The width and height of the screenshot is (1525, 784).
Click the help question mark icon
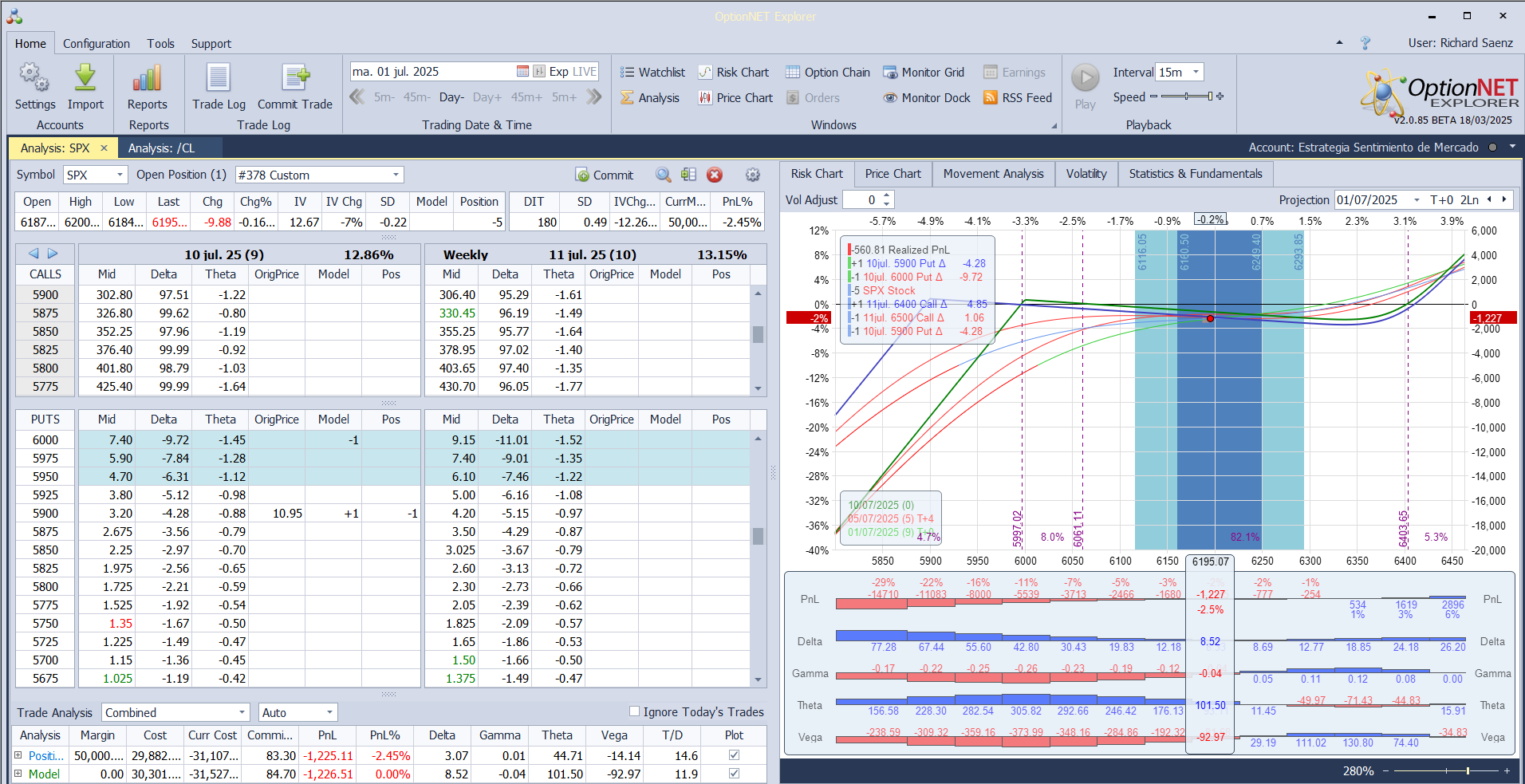click(1365, 43)
